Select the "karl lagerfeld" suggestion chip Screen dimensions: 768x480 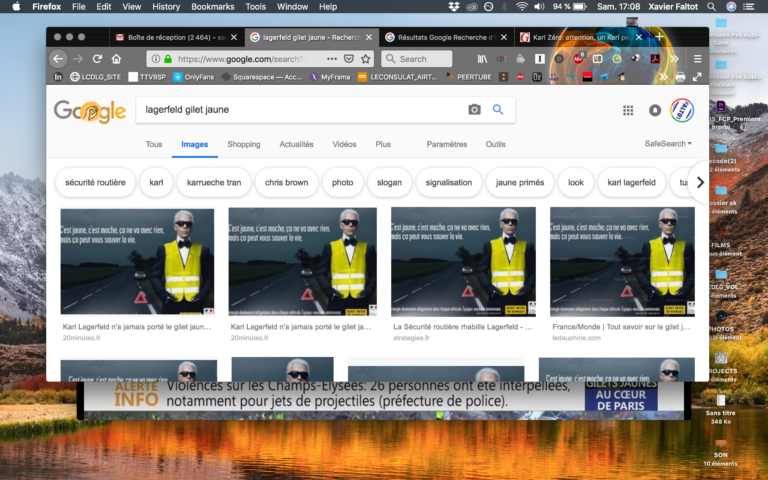point(631,182)
